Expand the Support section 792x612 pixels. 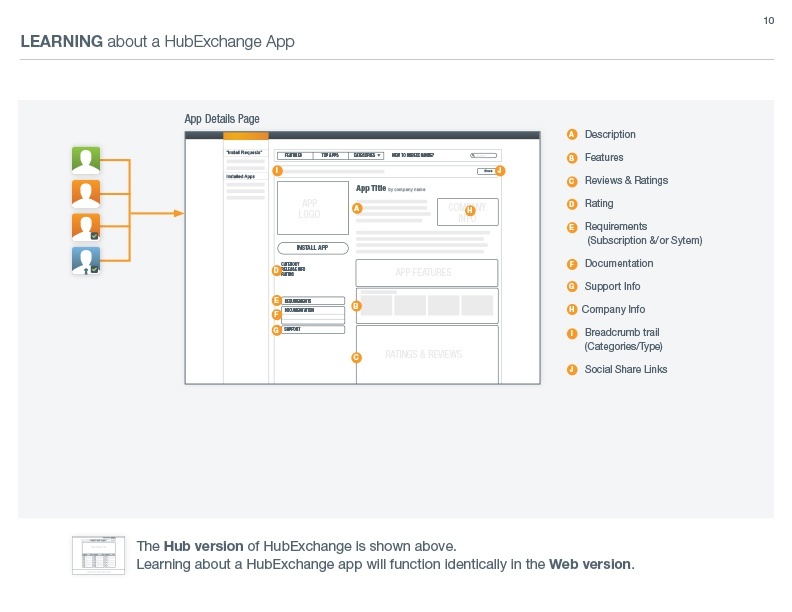point(313,329)
